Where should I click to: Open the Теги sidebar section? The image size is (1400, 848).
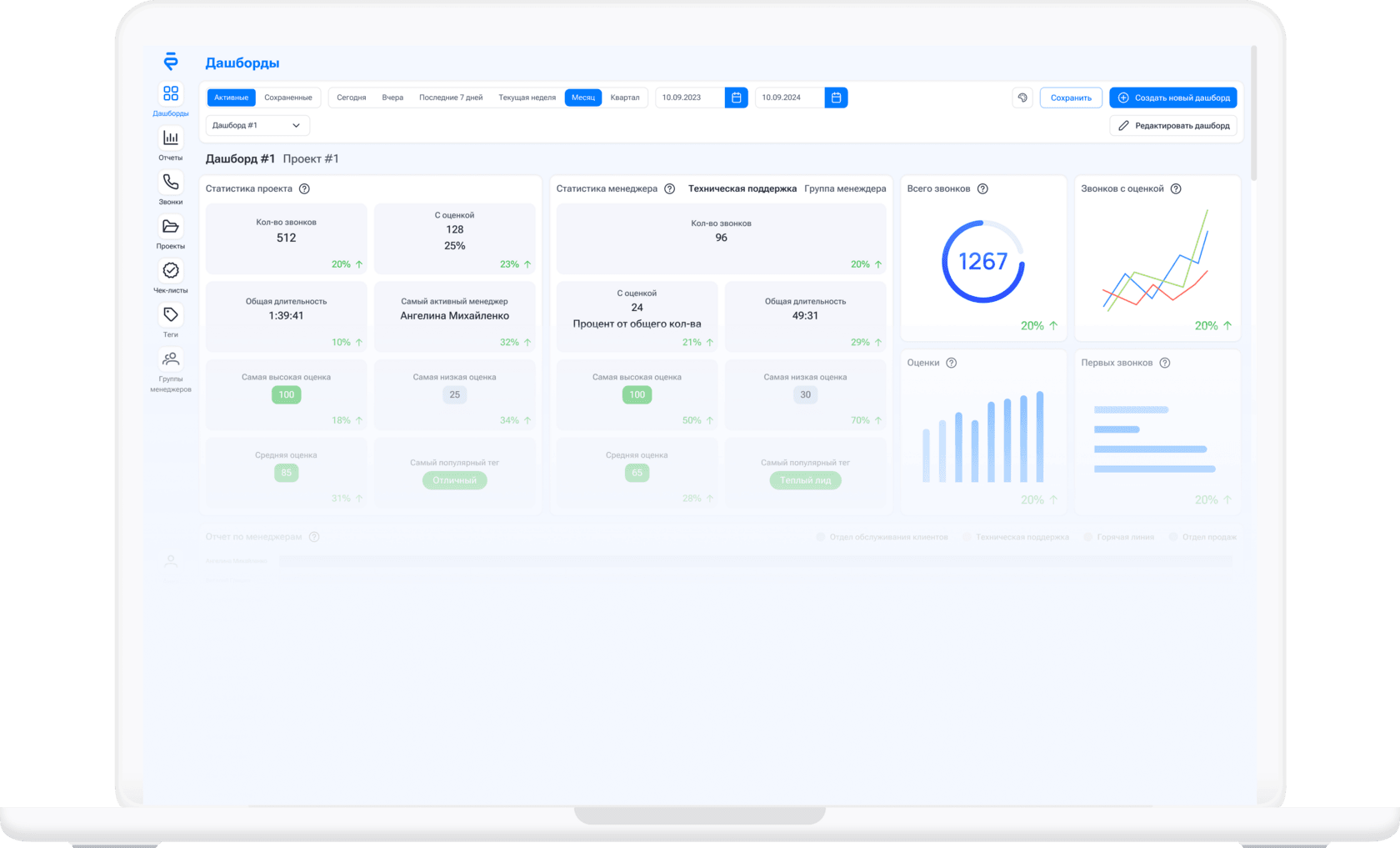pos(171,320)
